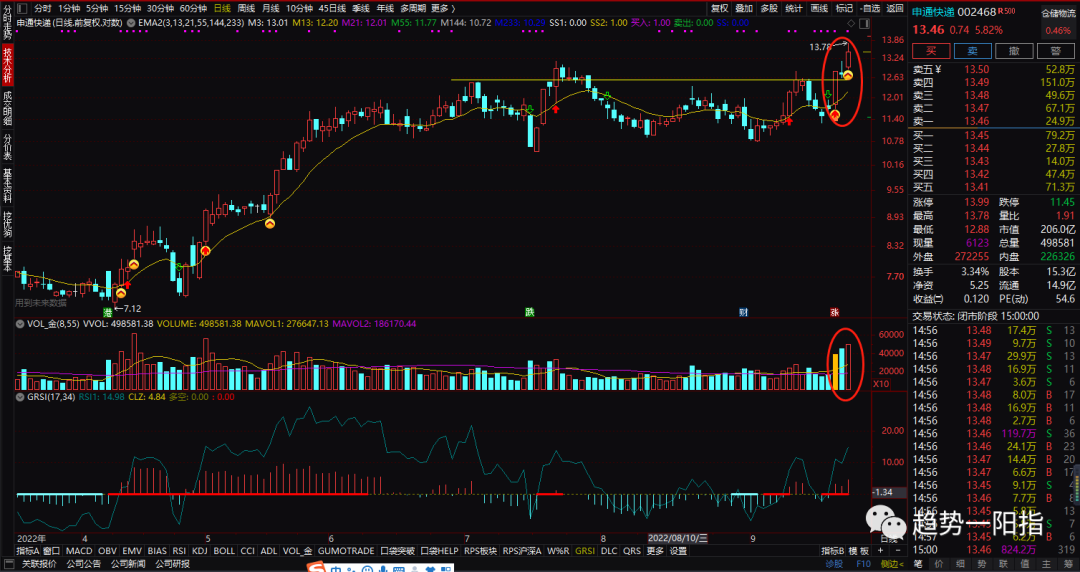Click the 撤 cancel order button
The height and width of the screenshot is (572, 1080).
point(1014,51)
